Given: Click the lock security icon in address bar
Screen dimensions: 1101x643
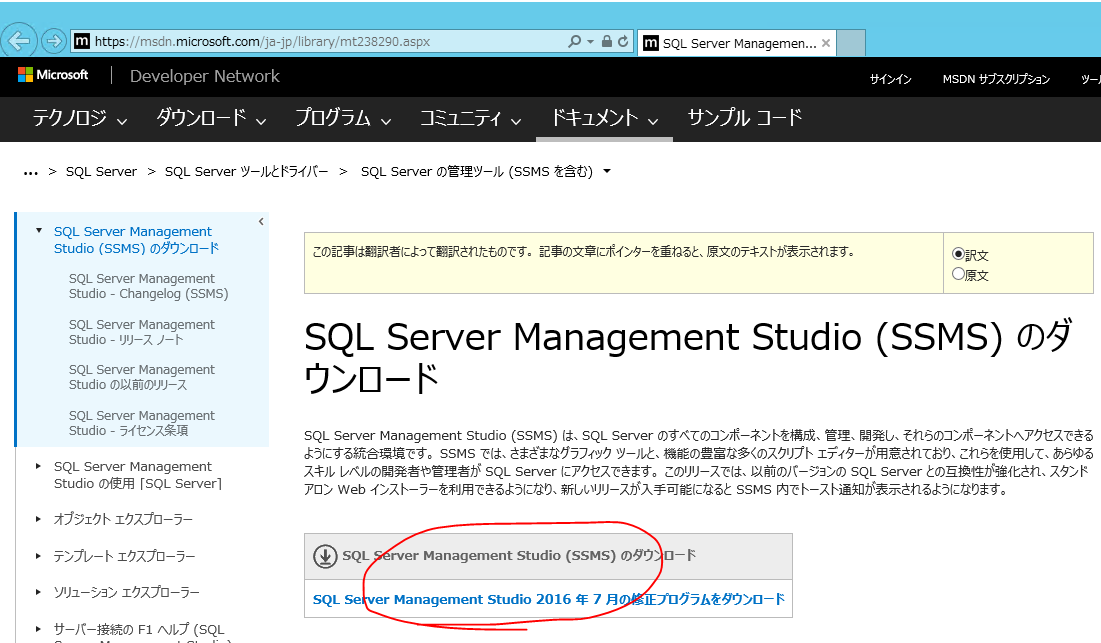Looking at the screenshot, I should click(x=607, y=41).
